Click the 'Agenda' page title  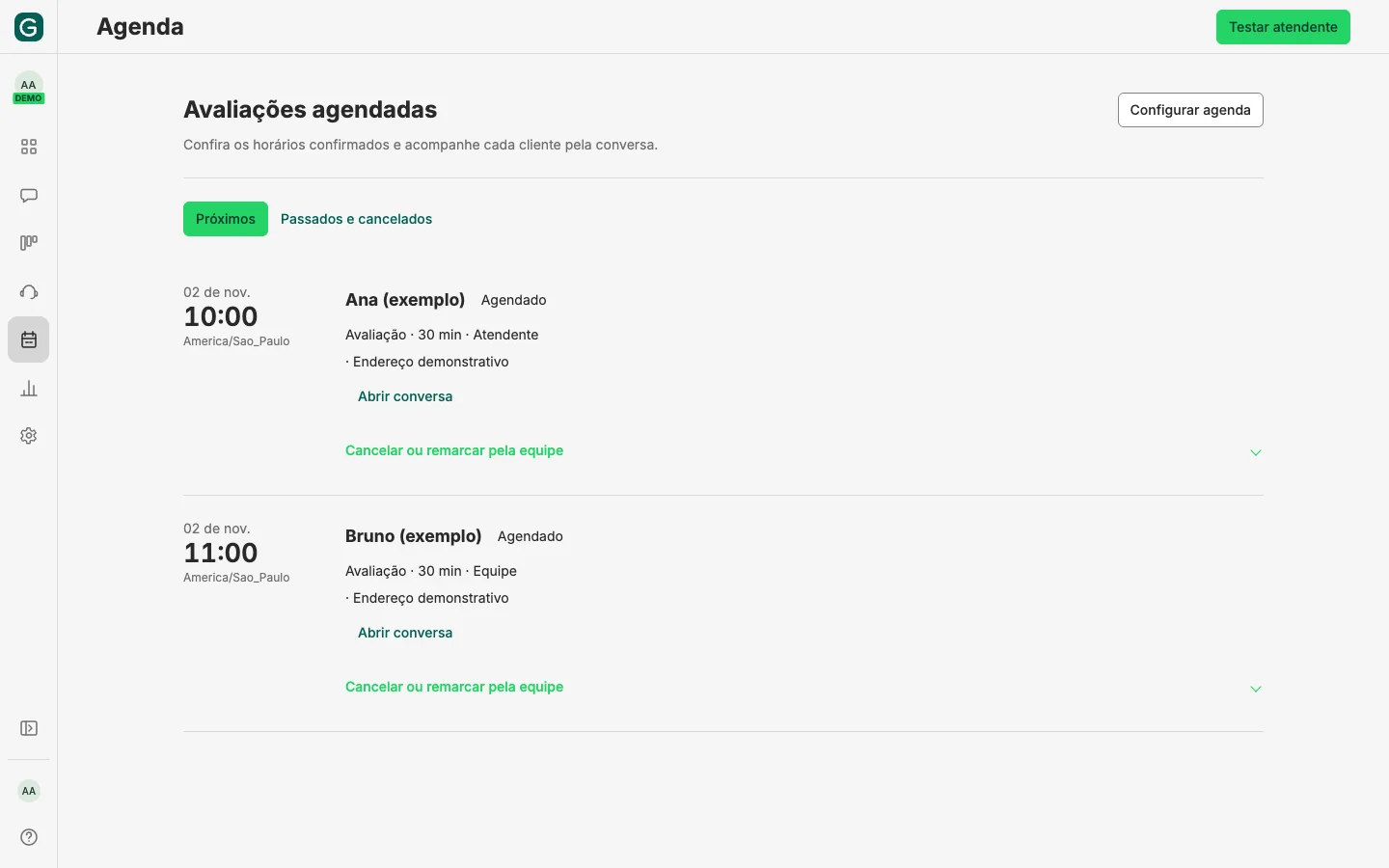pyautogui.click(x=140, y=27)
